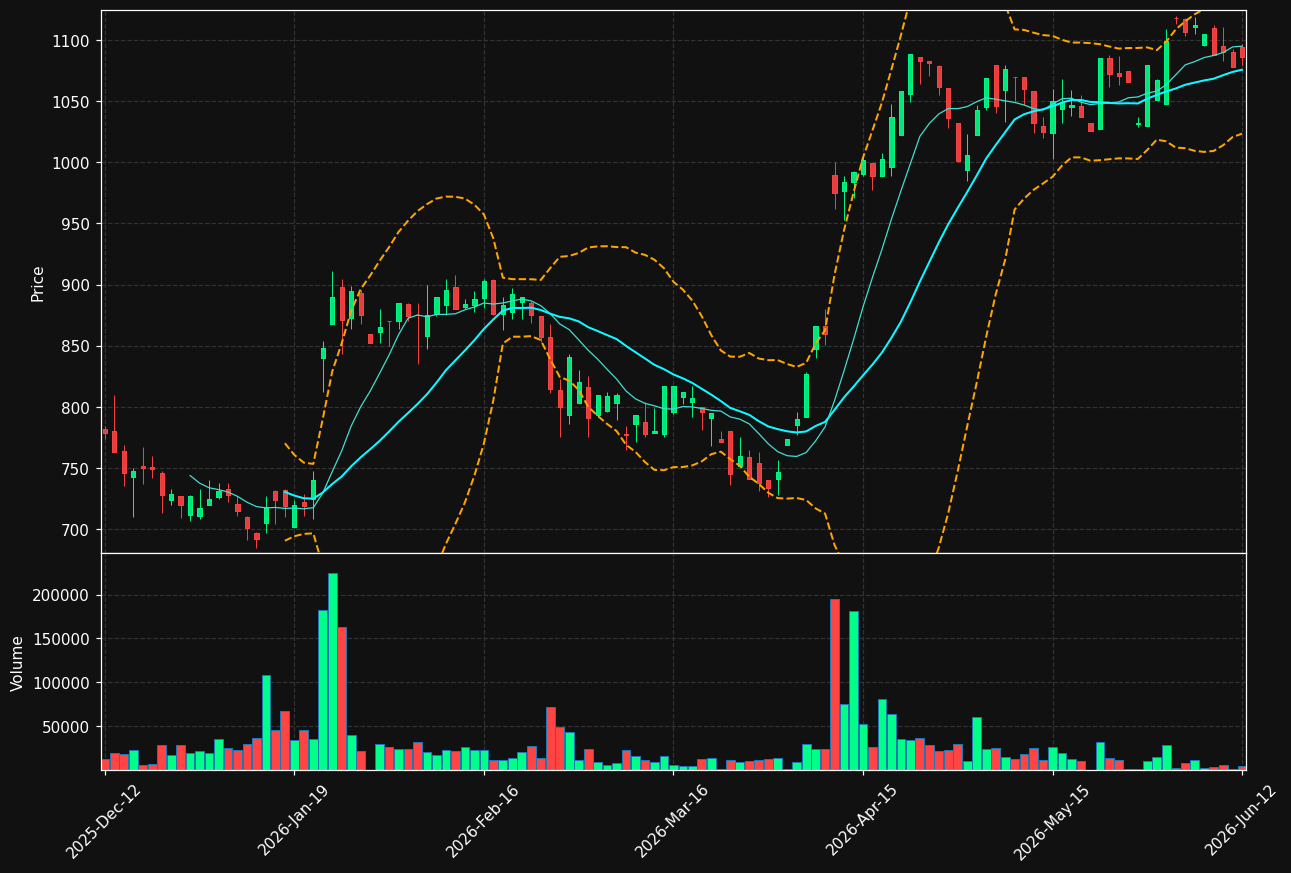
Task: Click the 2026-May-15 date label
Action: (x=1051, y=821)
